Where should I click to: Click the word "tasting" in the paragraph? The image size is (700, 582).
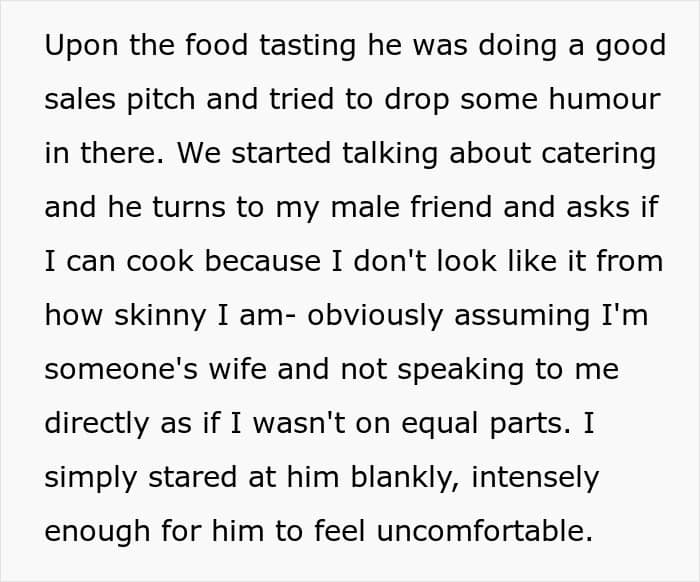pos(308,46)
